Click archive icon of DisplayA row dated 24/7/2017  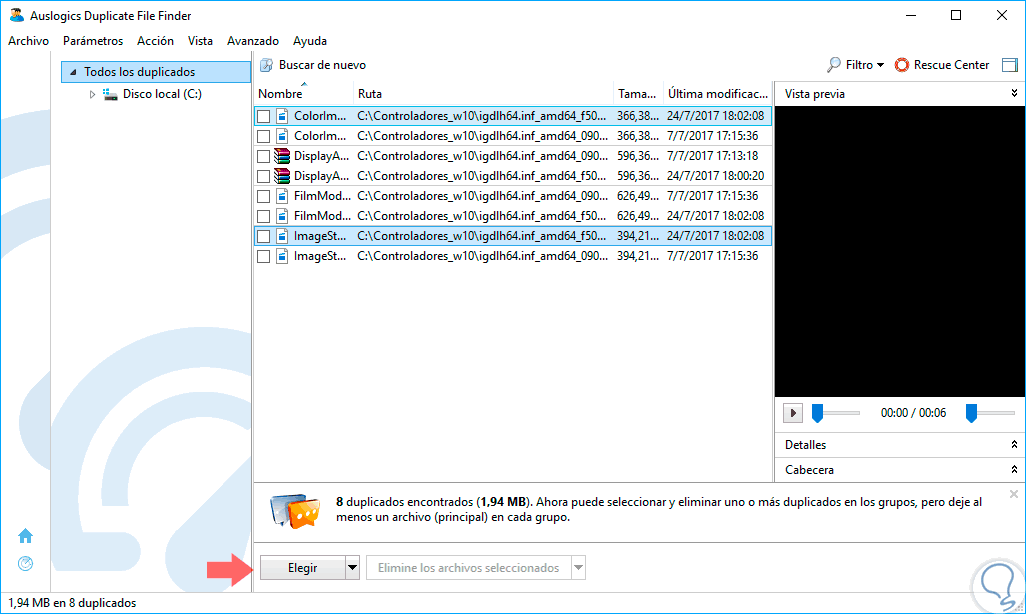(282, 176)
